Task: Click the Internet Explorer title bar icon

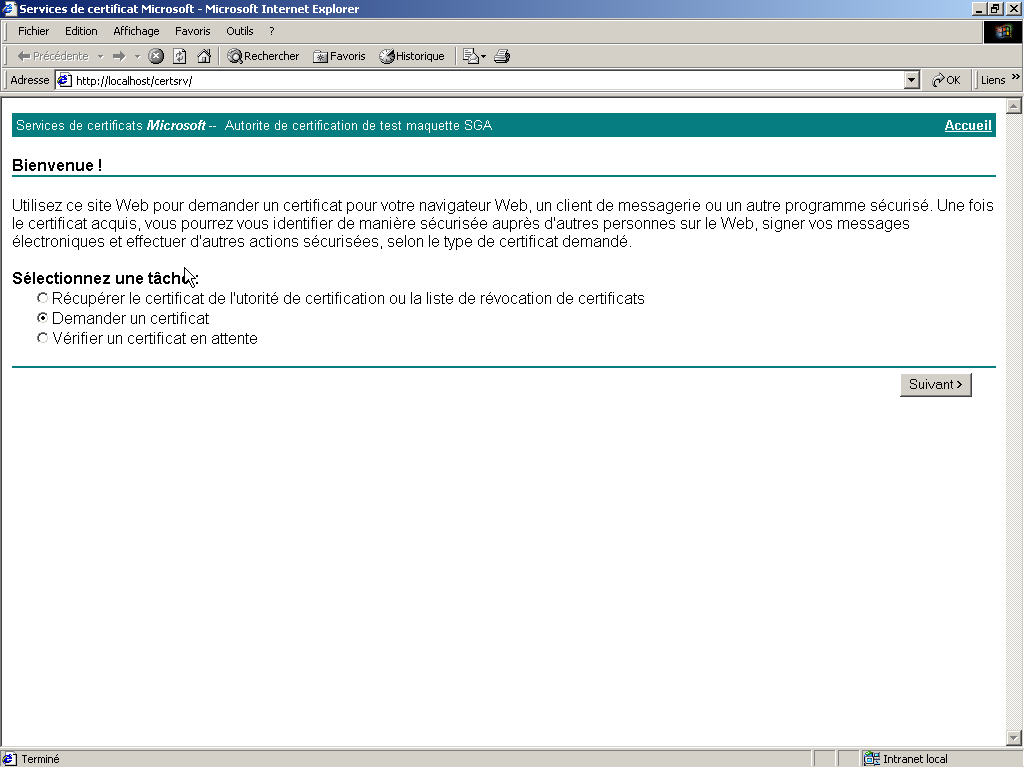Action: coord(8,8)
